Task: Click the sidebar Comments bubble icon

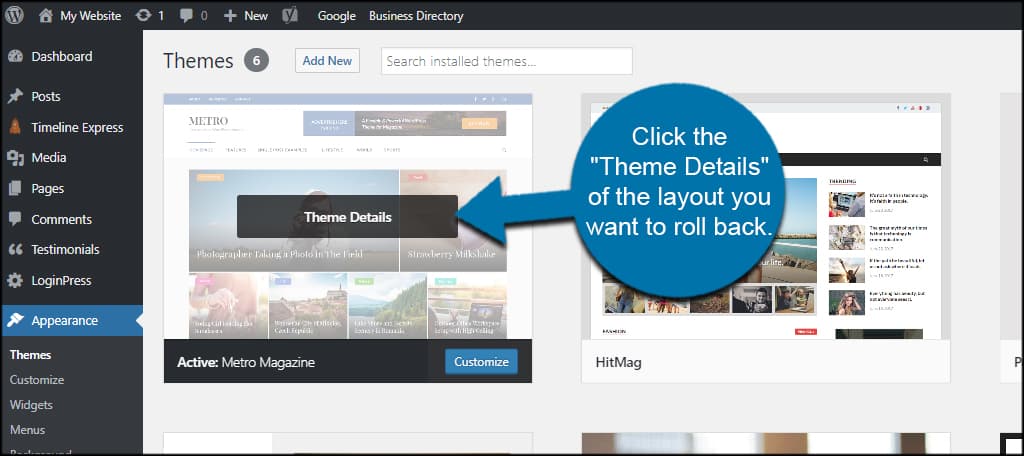Action: 15,220
